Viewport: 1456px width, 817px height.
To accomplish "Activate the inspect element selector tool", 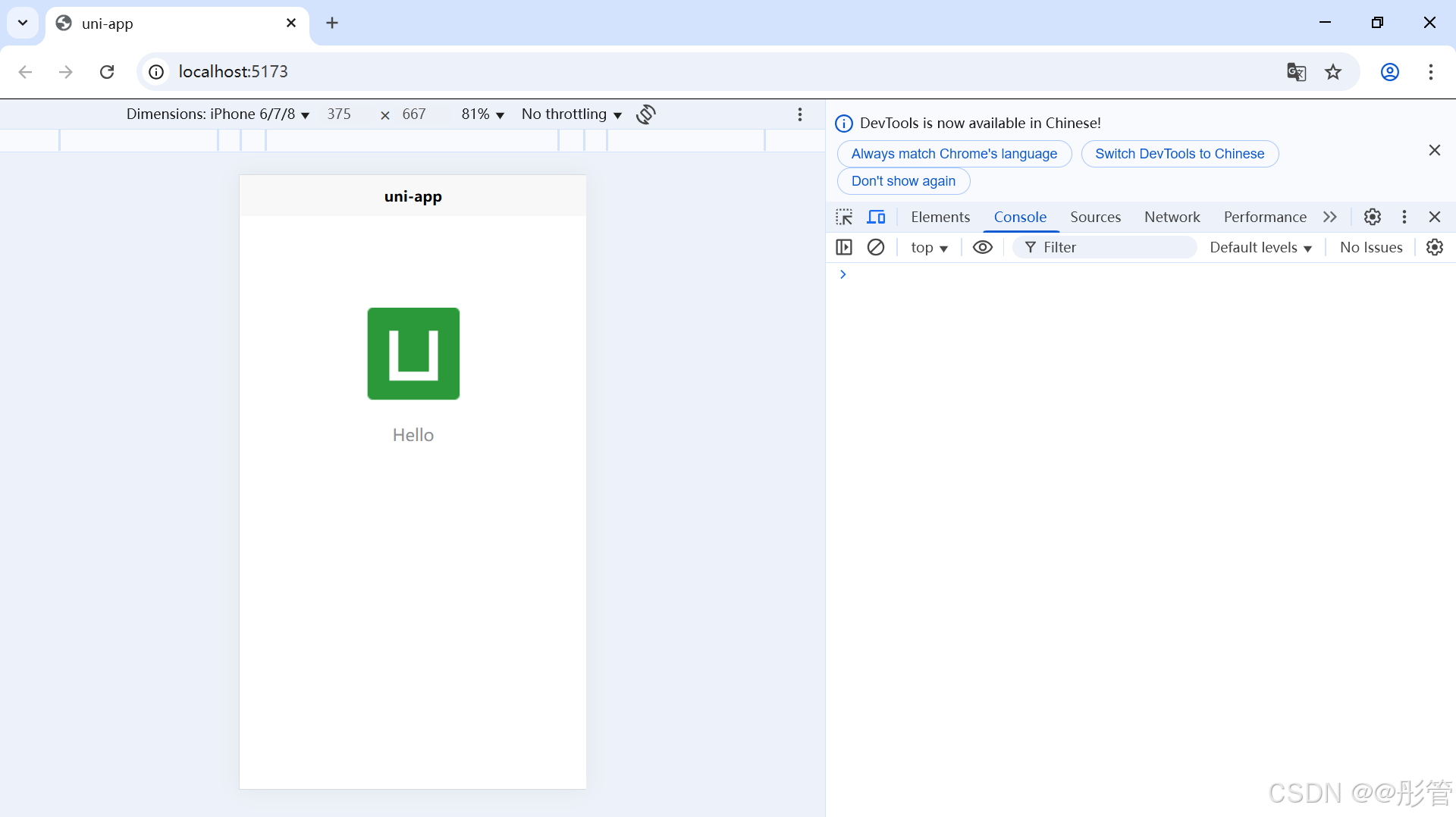I will pyautogui.click(x=844, y=217).
